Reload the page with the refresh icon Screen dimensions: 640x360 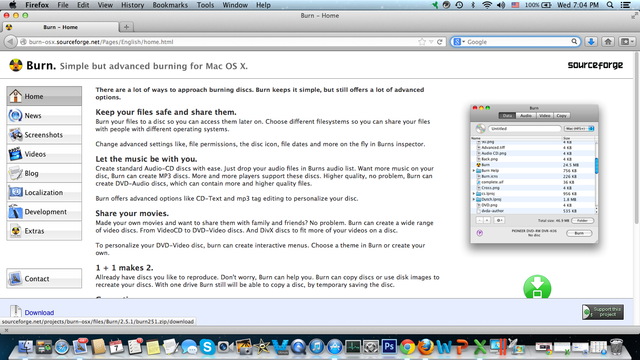pyautogui.click(x=440, y=42)
